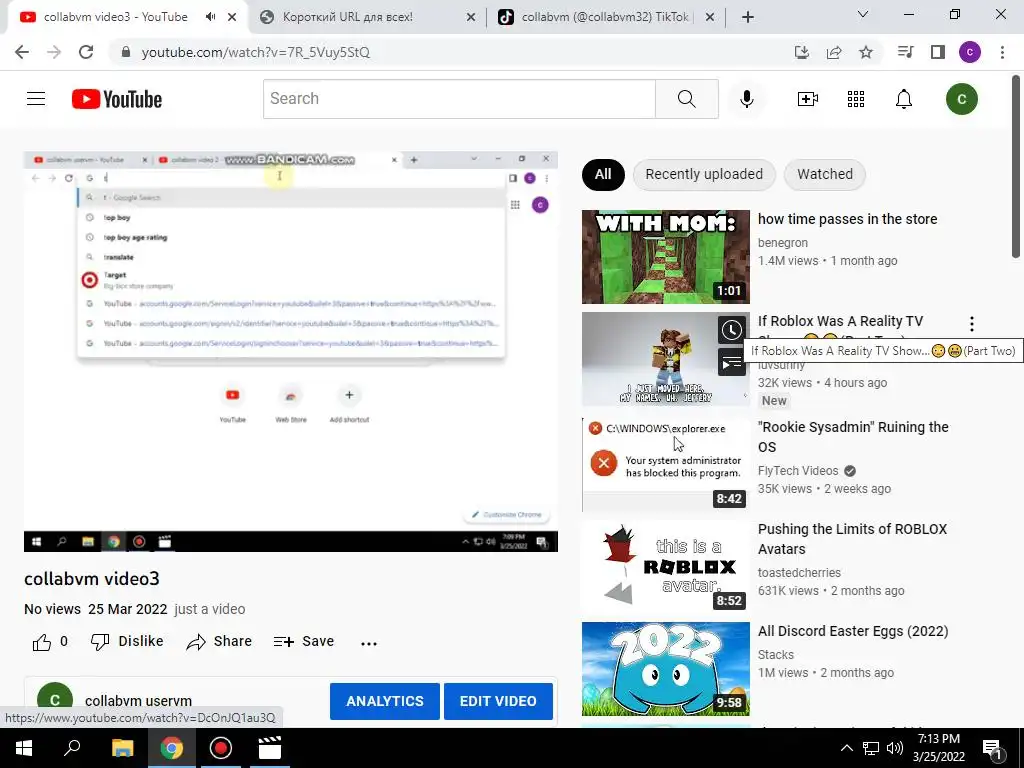Image resolution: width=1024 pixels, height=768 pixels.
Task: Open Windows taskbar search
Action: point(72,748)
